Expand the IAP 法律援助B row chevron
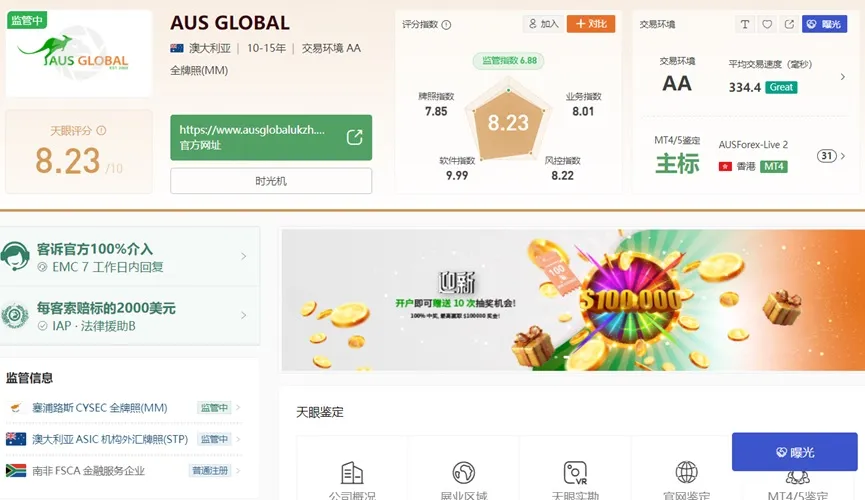The height and width of the screenshot is (500, 865). click(244, 315)
